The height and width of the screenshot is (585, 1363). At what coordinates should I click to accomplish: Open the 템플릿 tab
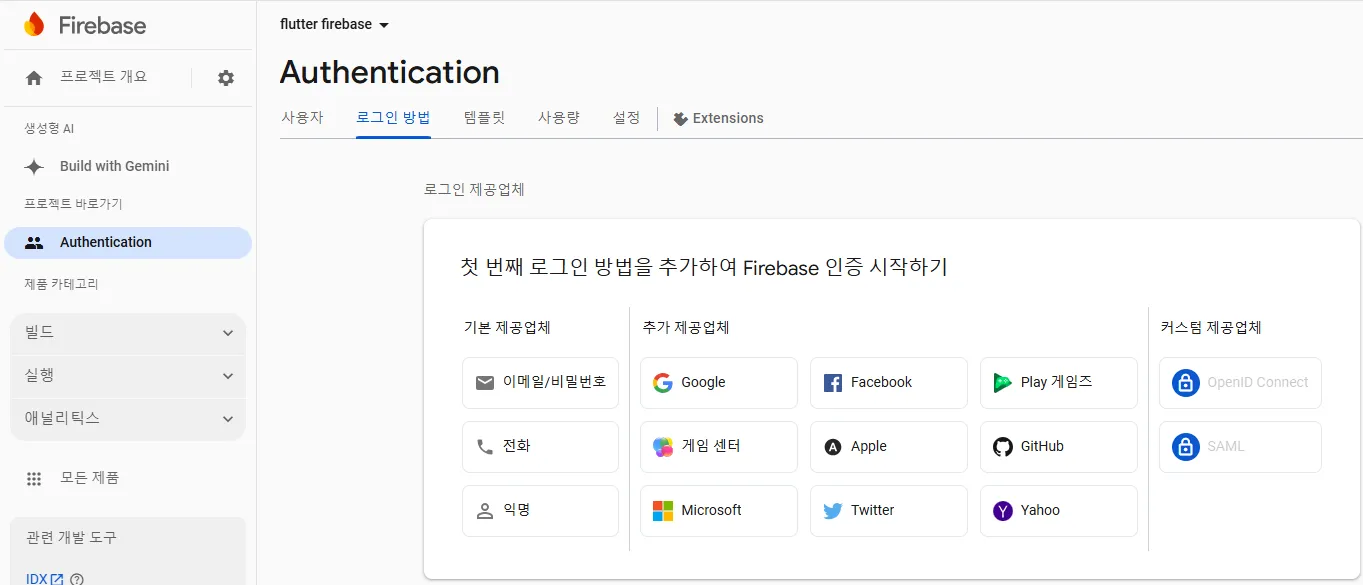[x=485, y=118]
